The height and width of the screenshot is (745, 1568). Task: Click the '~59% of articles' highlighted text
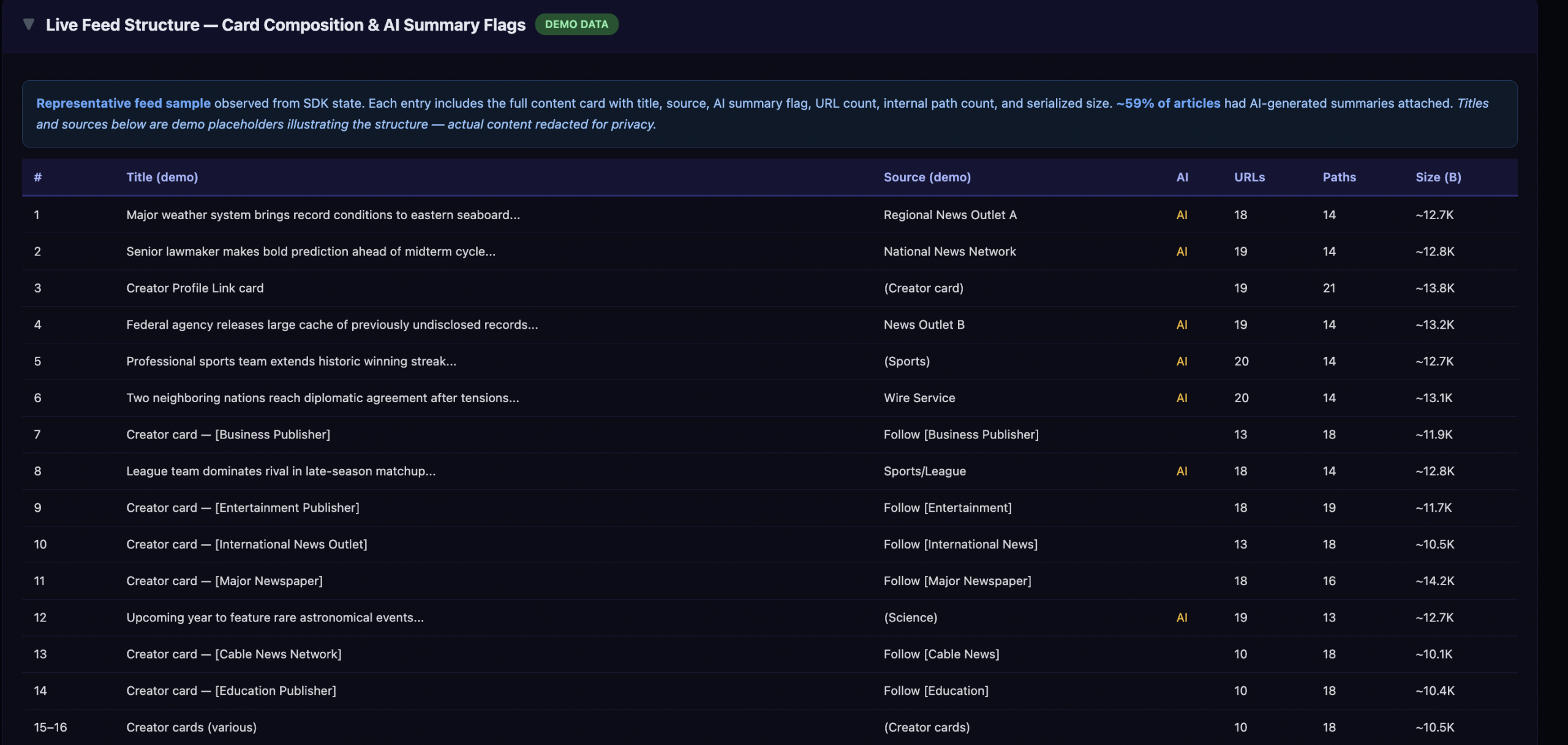[x=1167, y=103]
